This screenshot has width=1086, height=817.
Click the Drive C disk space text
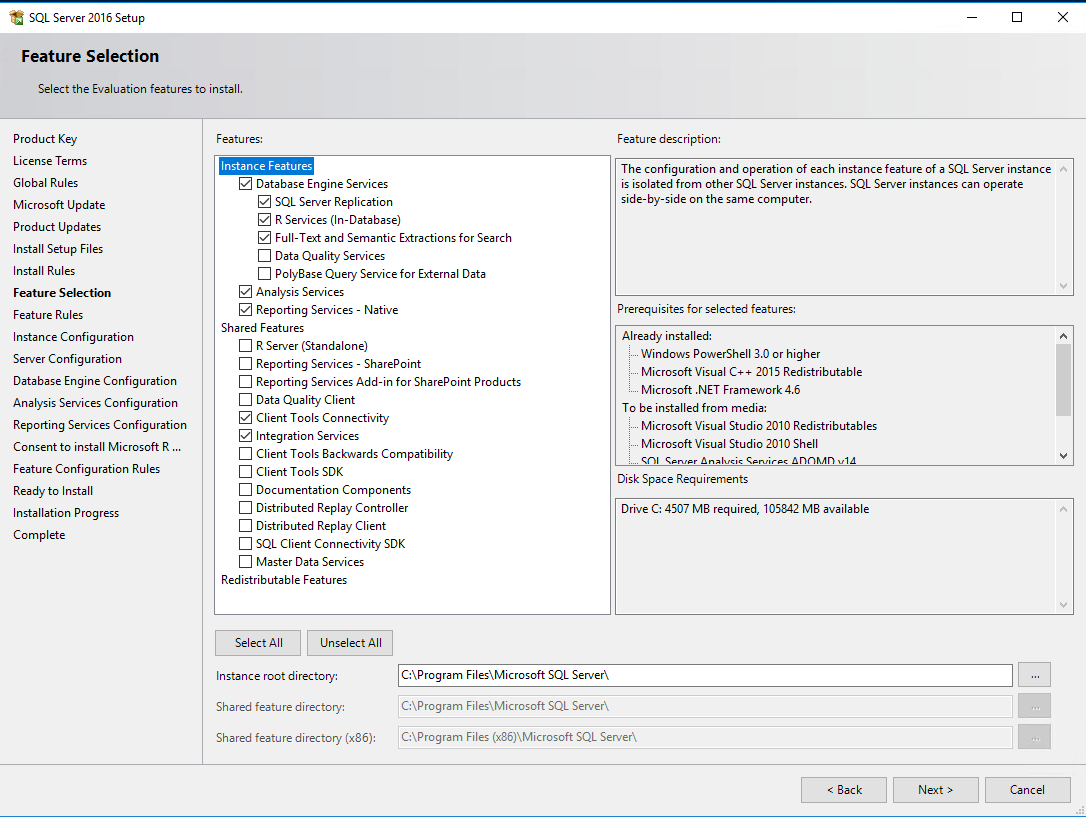(x=745, y=509)
